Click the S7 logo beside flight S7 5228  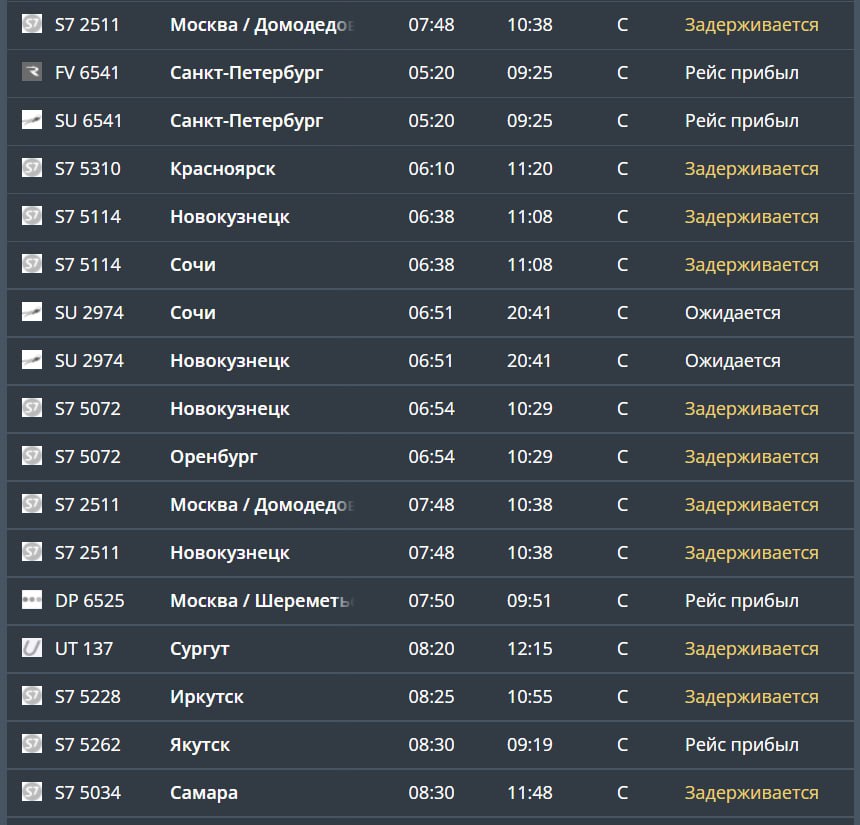32,696
